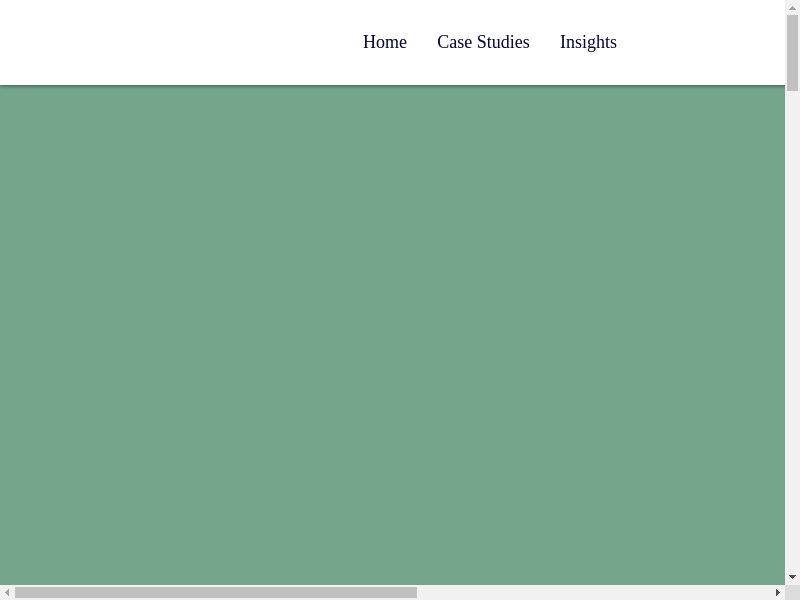
Task: Click the middle of the horizontal scrollbar track
Action: point(392,592)
